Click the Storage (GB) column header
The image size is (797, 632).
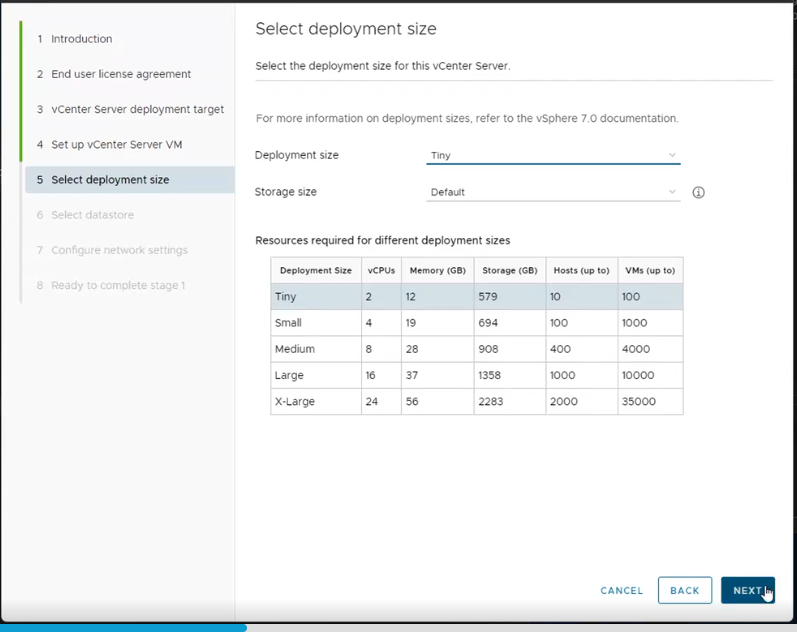click(510, 270)
